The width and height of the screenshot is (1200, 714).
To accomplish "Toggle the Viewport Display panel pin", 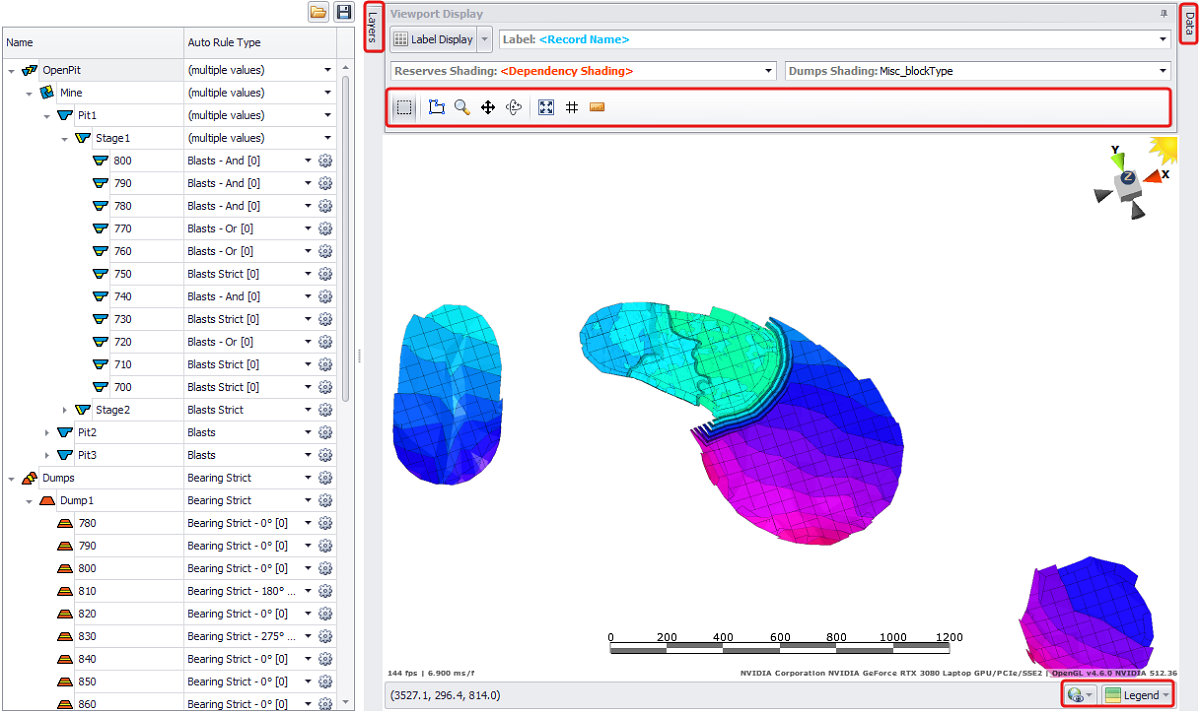I will pyautogui.click(x=1163, y=14).
